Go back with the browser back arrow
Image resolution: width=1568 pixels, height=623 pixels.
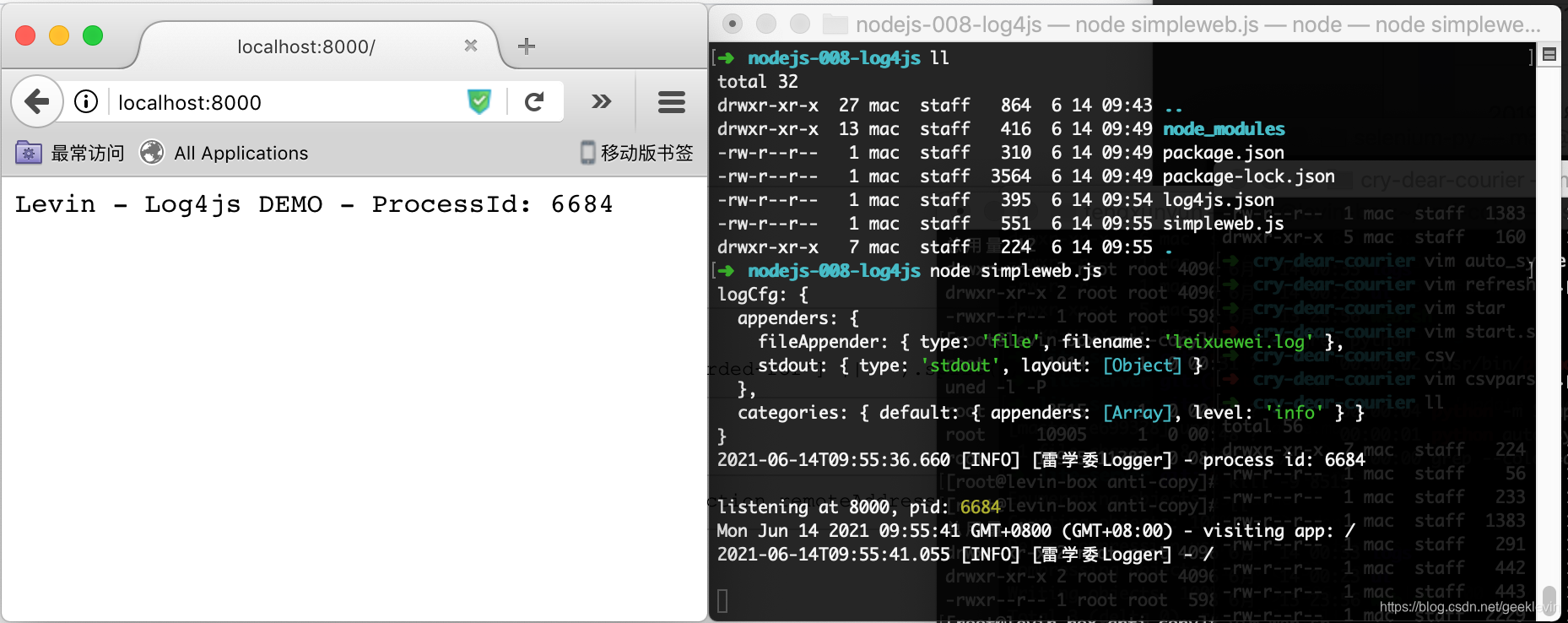[x=37, y=102]
